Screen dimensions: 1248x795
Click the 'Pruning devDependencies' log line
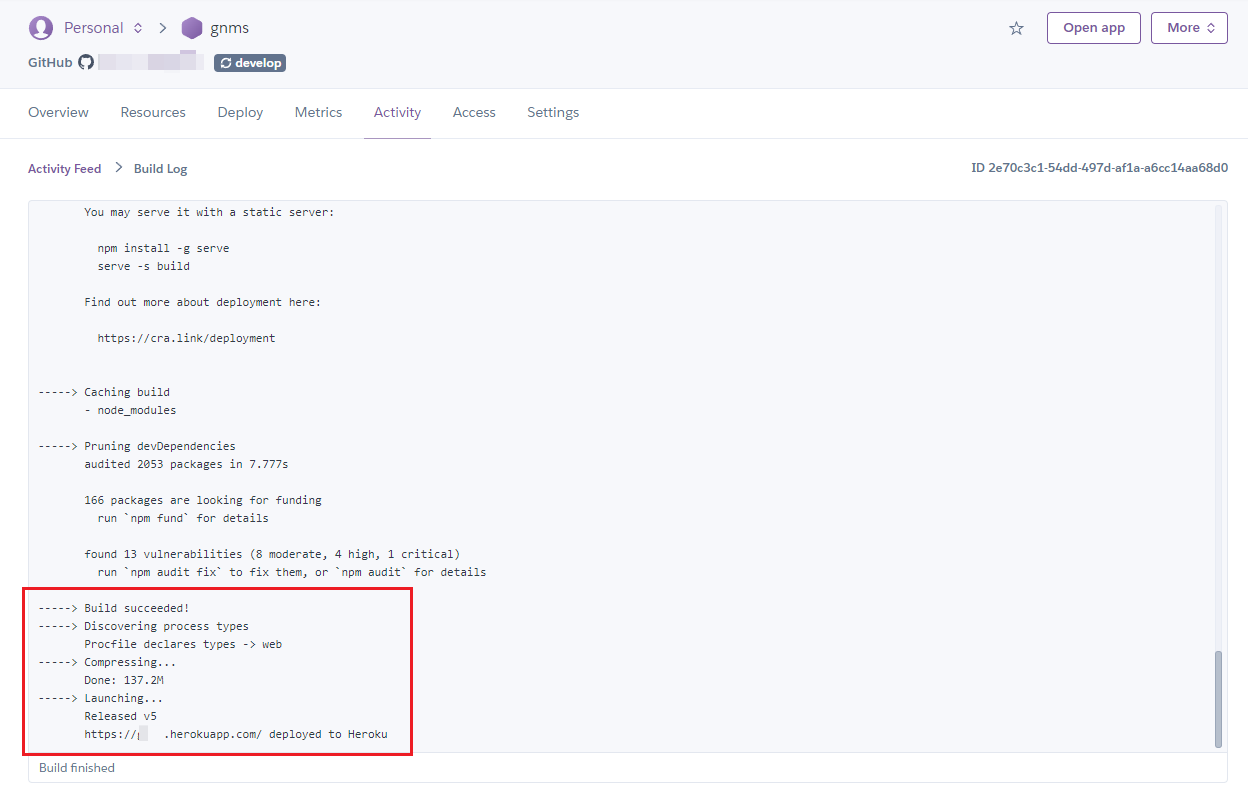[160, 446]
